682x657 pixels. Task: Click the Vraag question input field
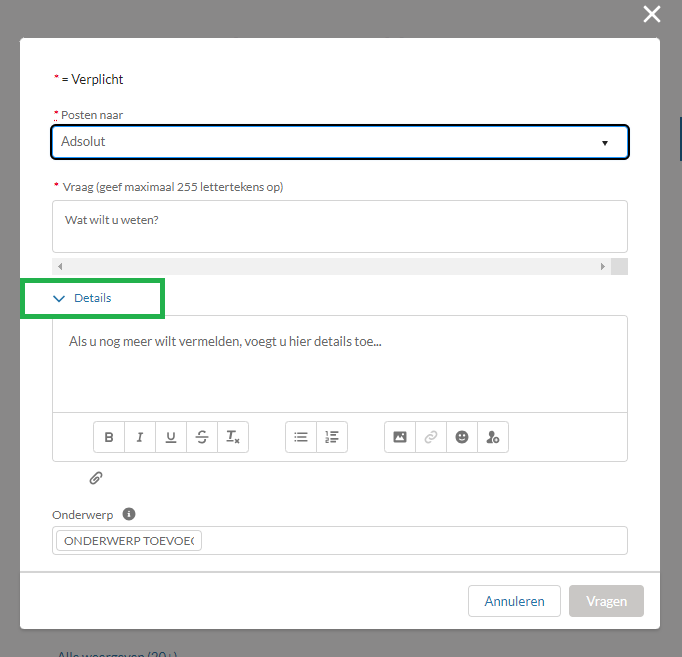click(340, 225)
